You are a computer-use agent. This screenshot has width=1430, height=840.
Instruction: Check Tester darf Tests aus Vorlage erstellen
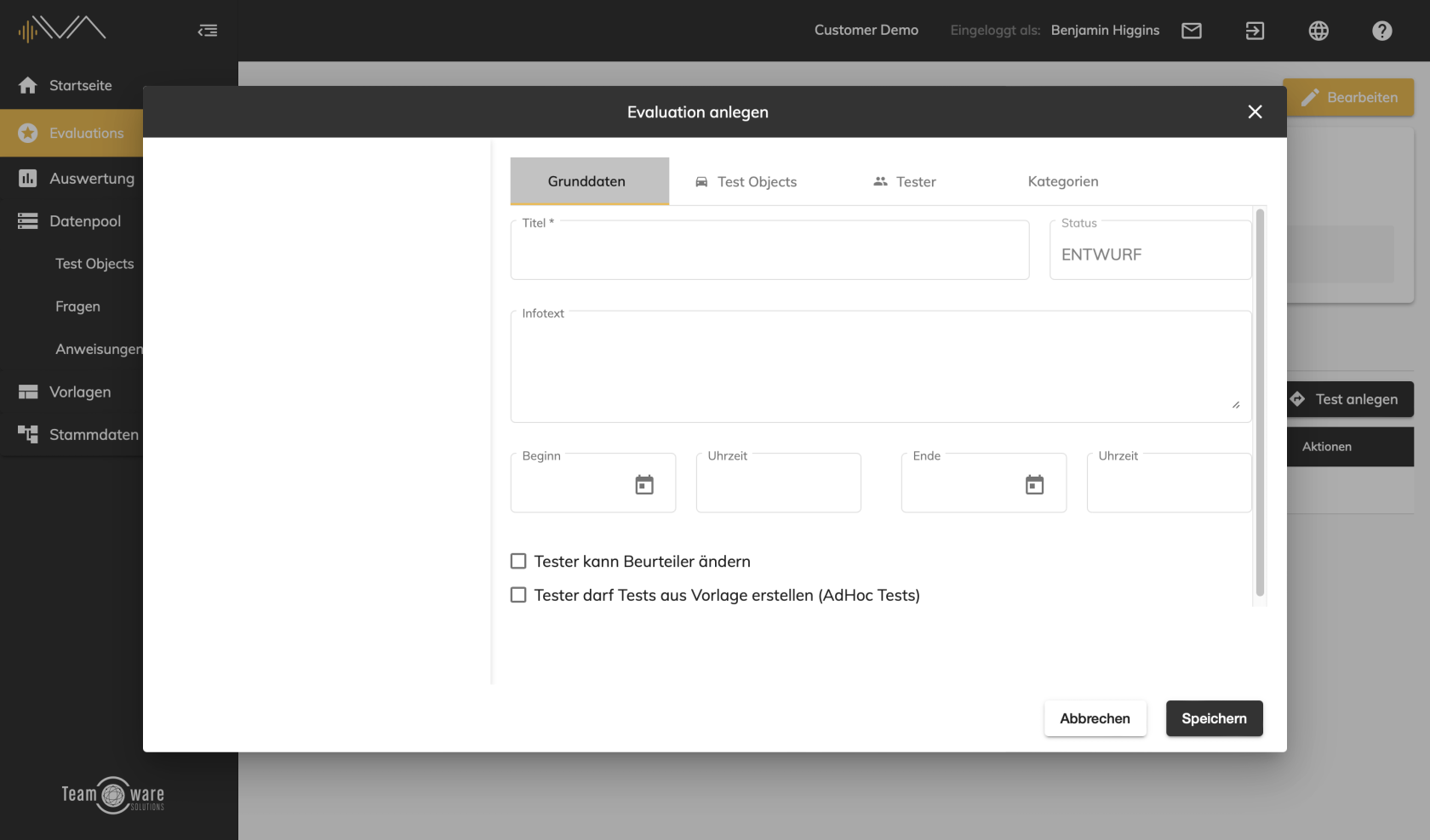coord(518,595)
